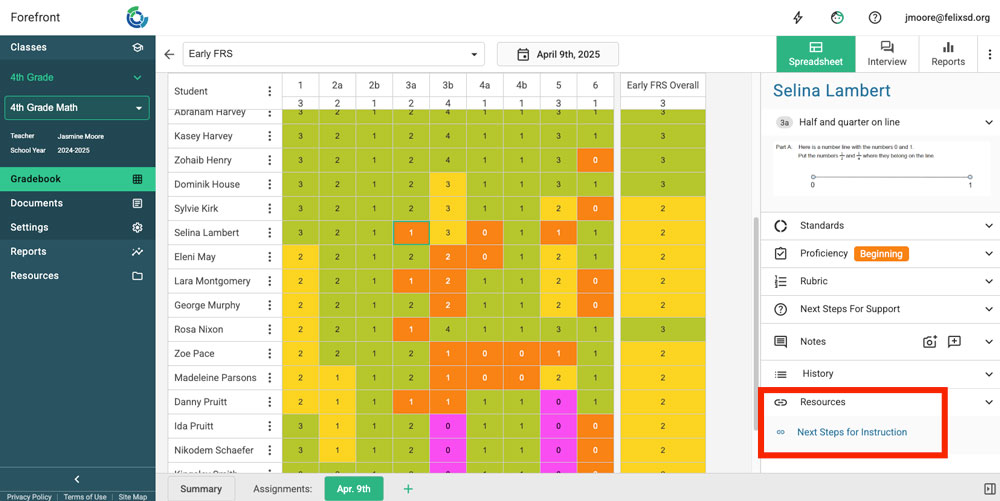
Task: Click the back arrow beside Early FRS
Action: pos(169,54)
